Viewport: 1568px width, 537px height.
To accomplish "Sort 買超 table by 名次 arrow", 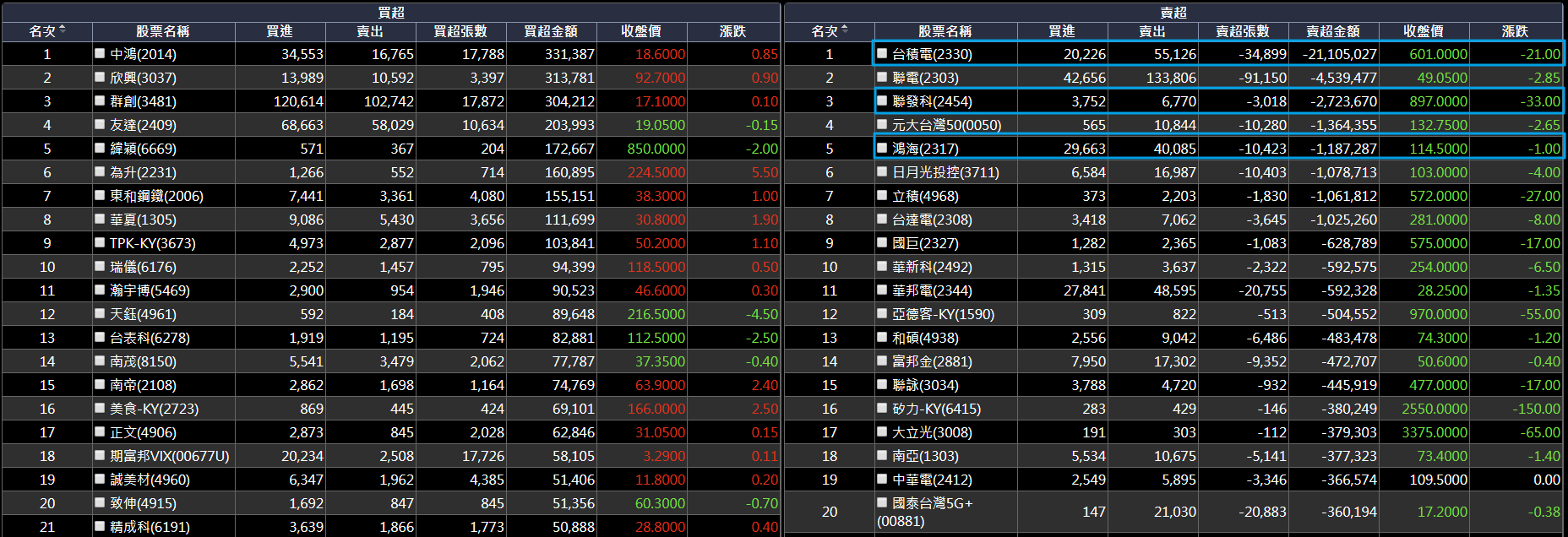I will pyautogui.click(x=63, y=30).
